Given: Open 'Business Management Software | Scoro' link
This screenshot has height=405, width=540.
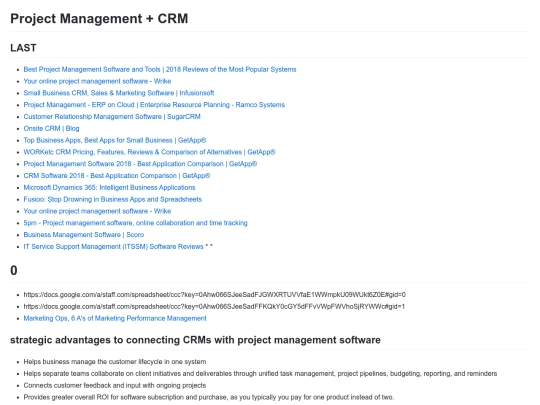Looking at the screenshot, I should click(84, 235).
